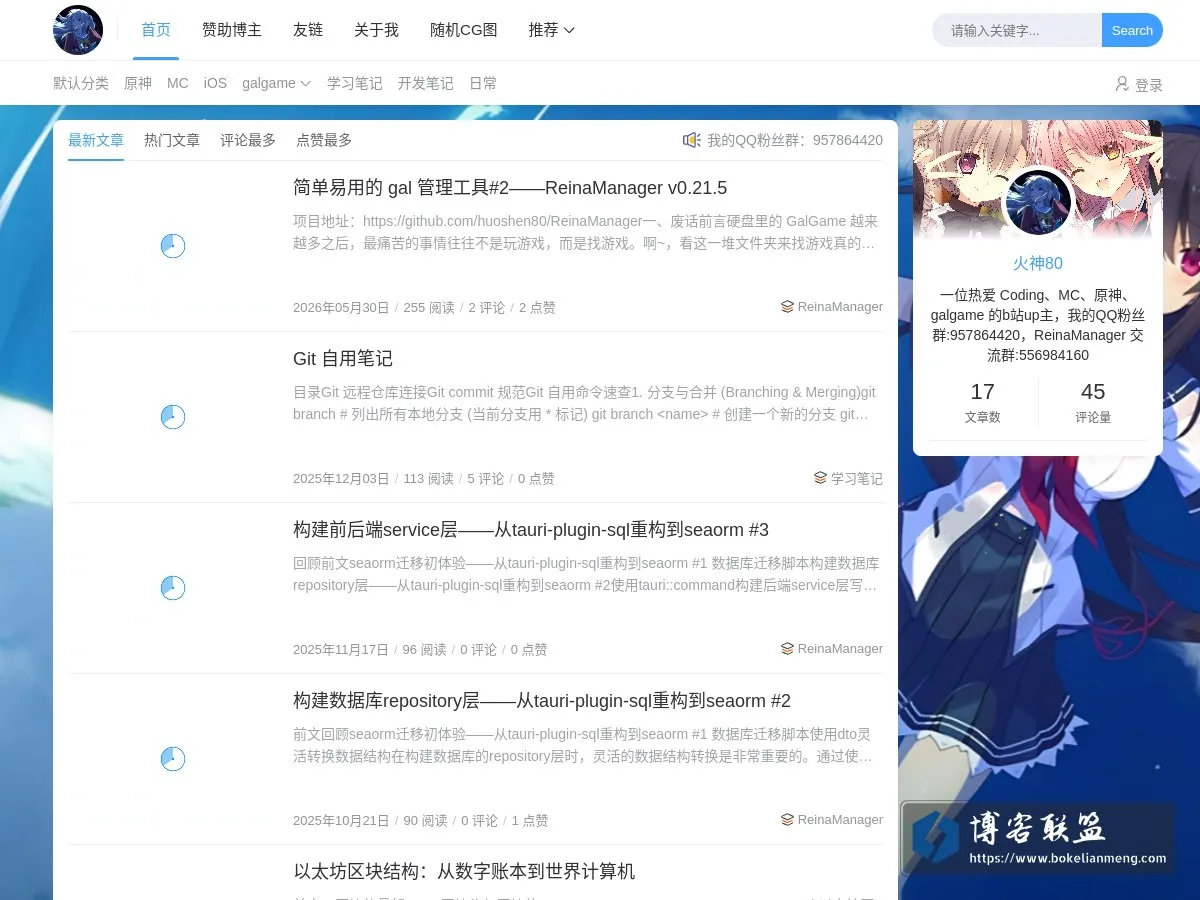Open the 火神80 profile avatar in sidebar
This screenshot has width=1200, height=900.
coord(1038,202)
